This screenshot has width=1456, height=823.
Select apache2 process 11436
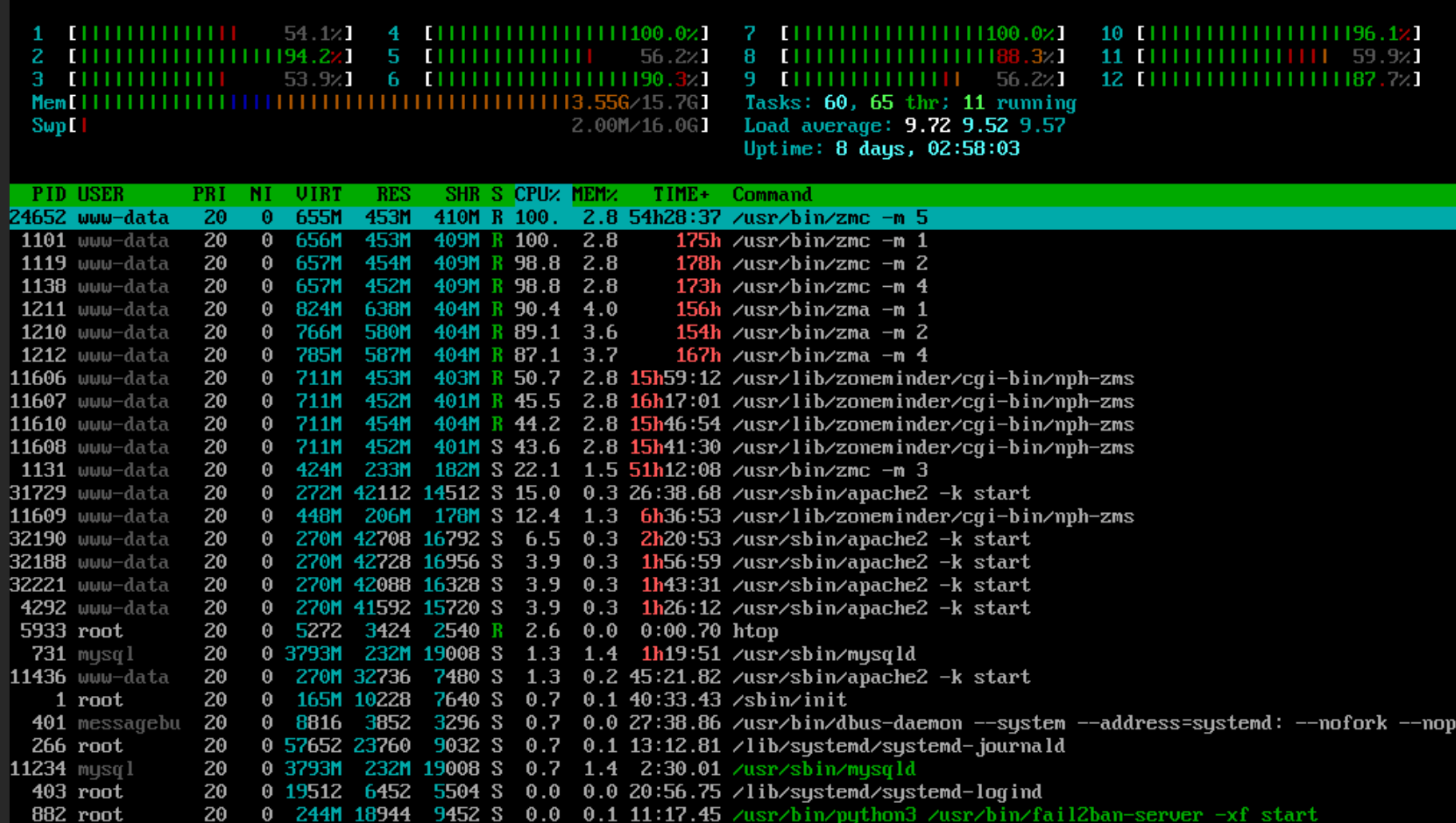pos(732,677)
